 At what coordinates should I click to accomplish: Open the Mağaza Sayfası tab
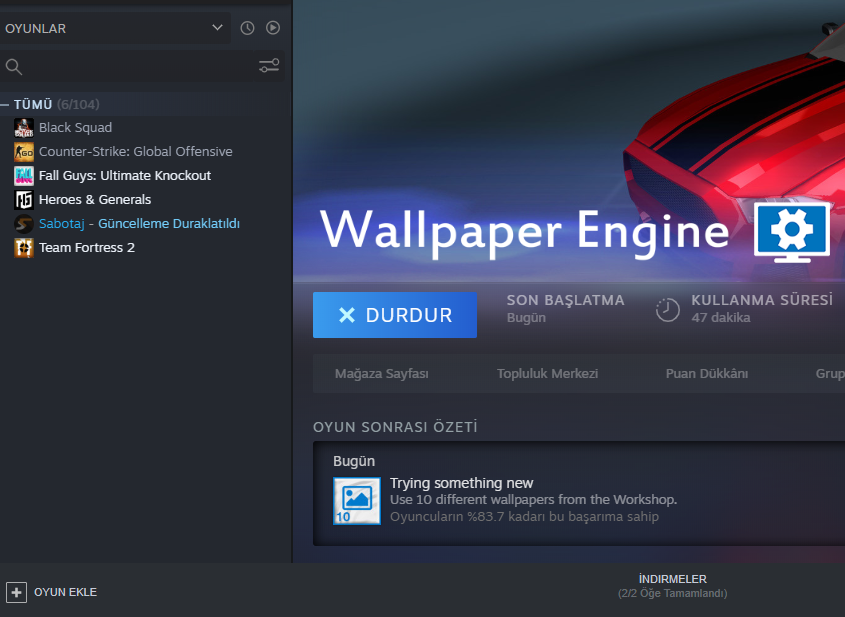[x=382, y=373]
